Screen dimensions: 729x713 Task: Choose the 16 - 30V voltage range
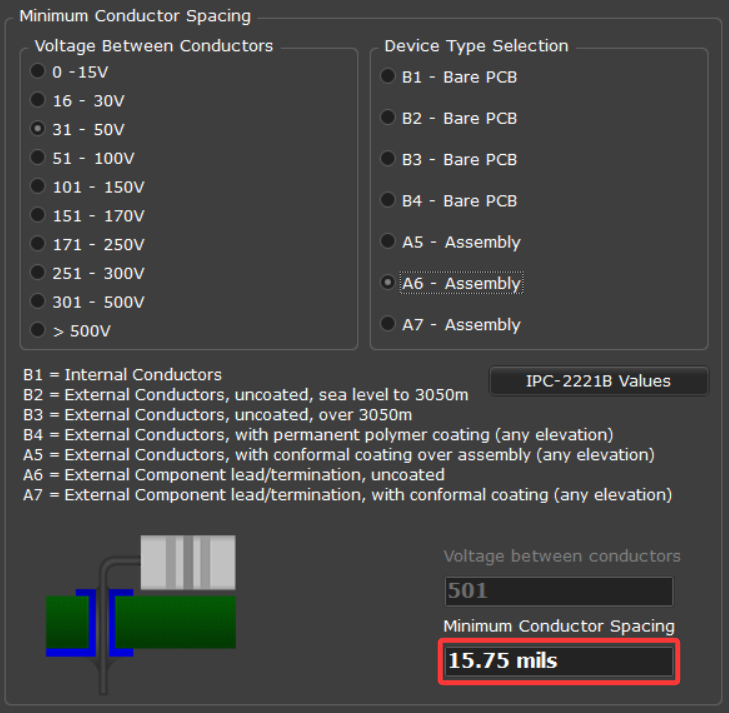click(38, 100)
